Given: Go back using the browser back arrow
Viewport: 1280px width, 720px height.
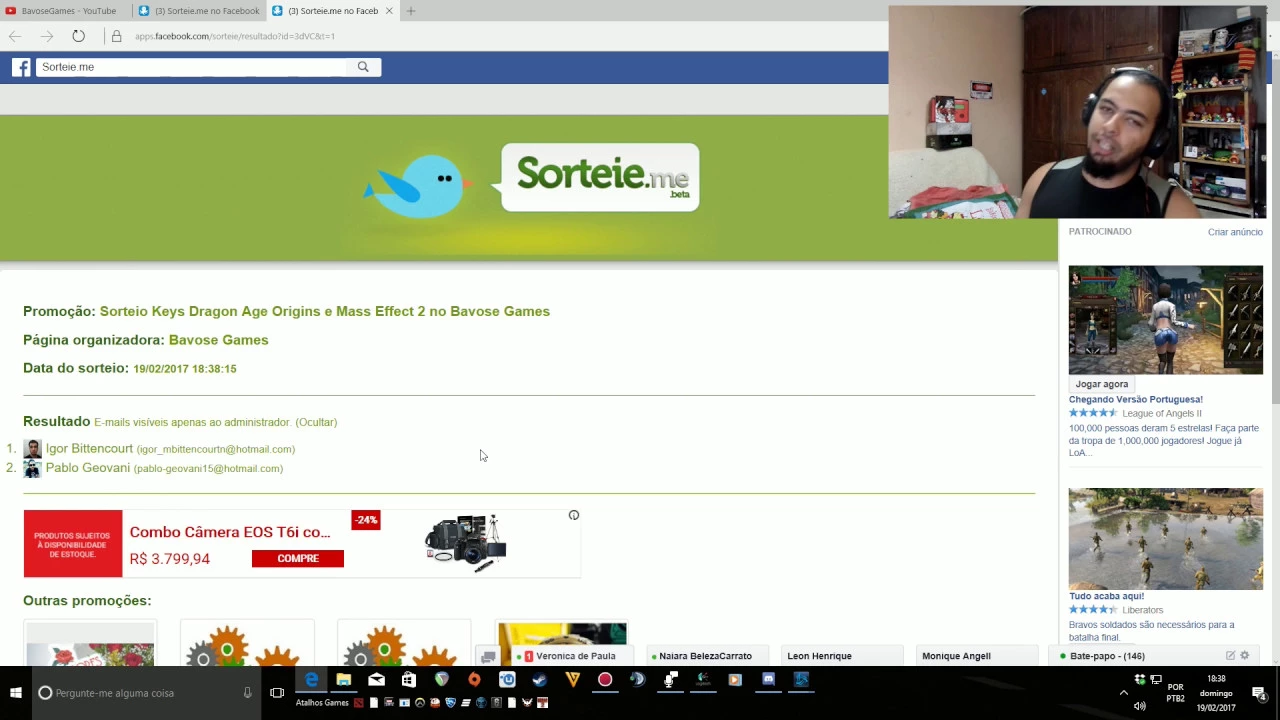Looking at the screenshot, I should (15, 36).
